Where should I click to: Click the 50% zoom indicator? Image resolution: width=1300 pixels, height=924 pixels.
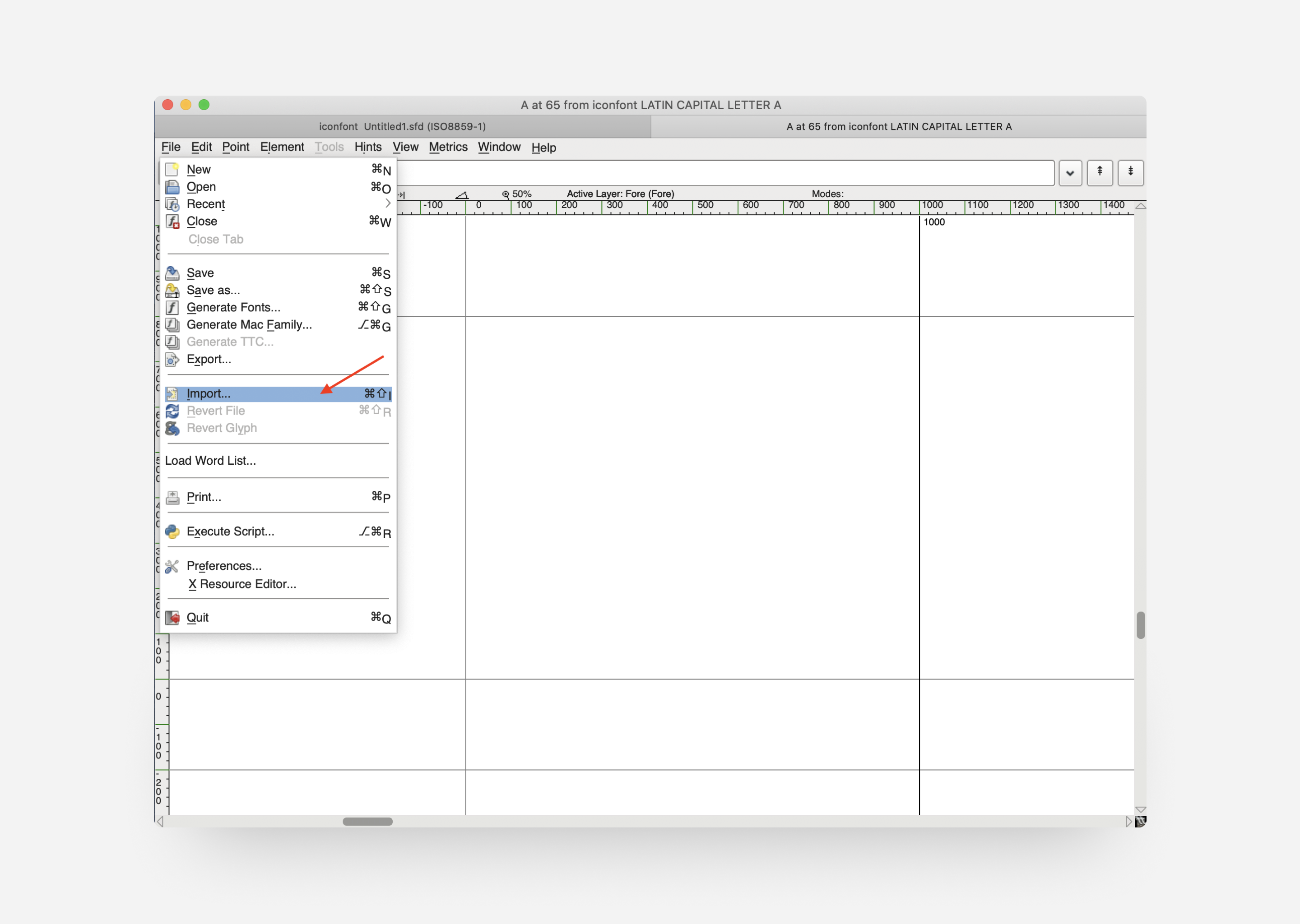coord(517,194)
